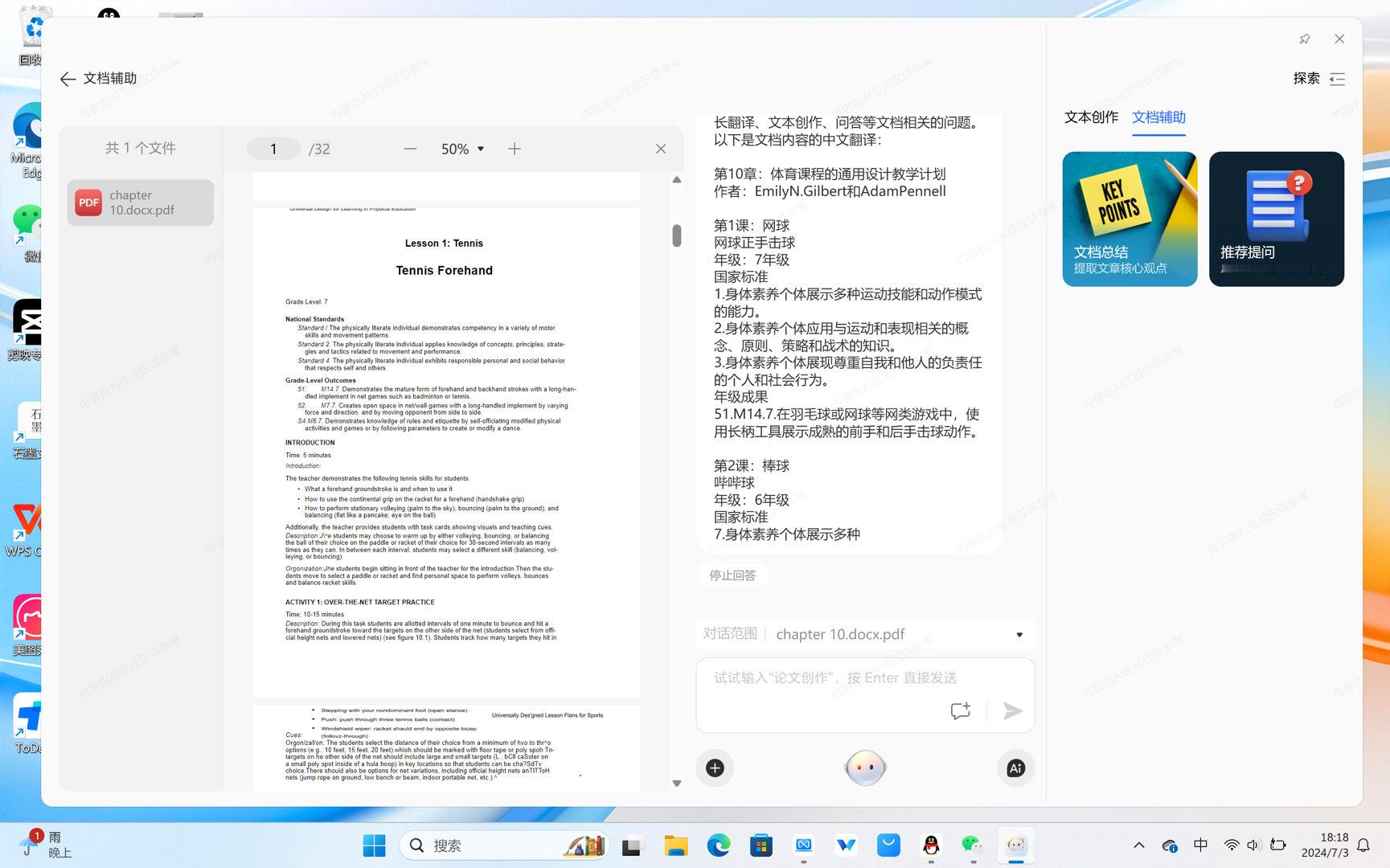Zoom in the PDF preview
The height and width of the screenshot is (868, 1390).
[515, 149]
